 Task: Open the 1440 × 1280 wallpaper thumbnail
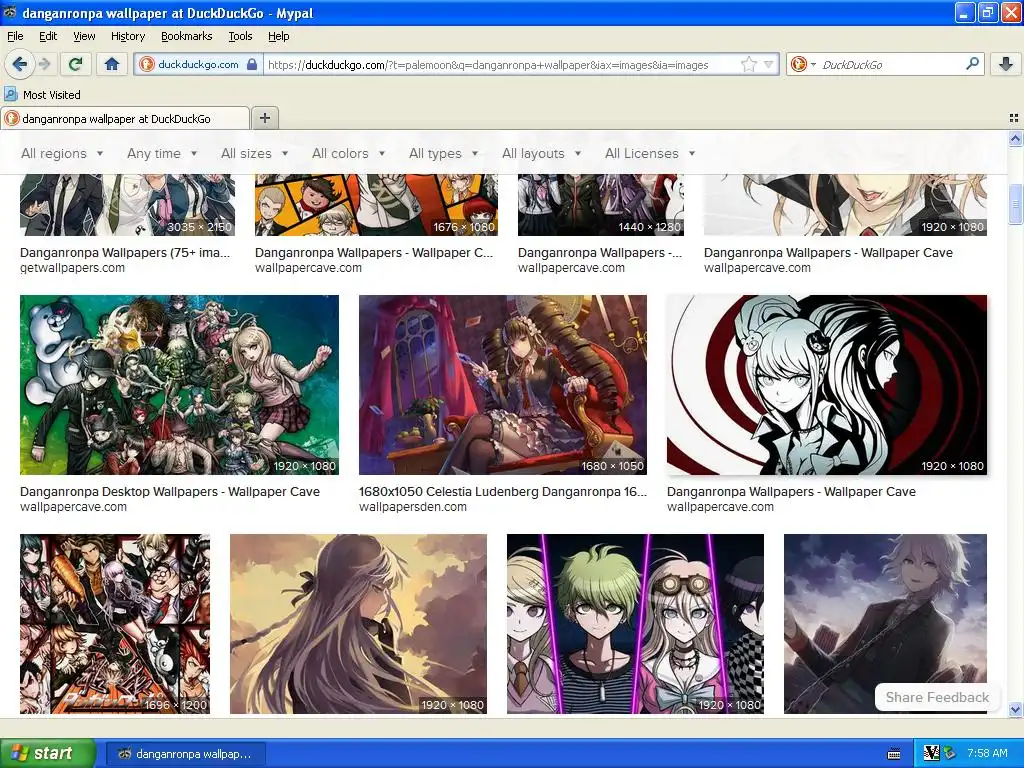601,205
